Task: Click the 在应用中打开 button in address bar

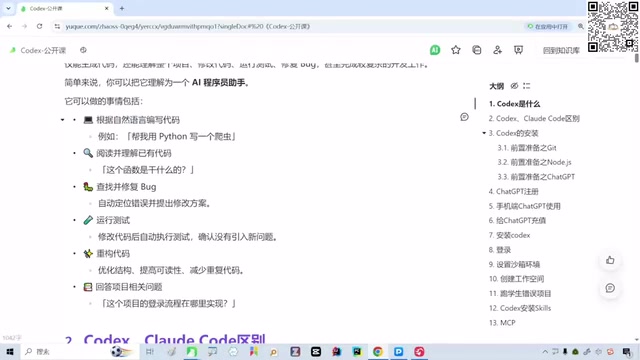Action: coord(548,27)
